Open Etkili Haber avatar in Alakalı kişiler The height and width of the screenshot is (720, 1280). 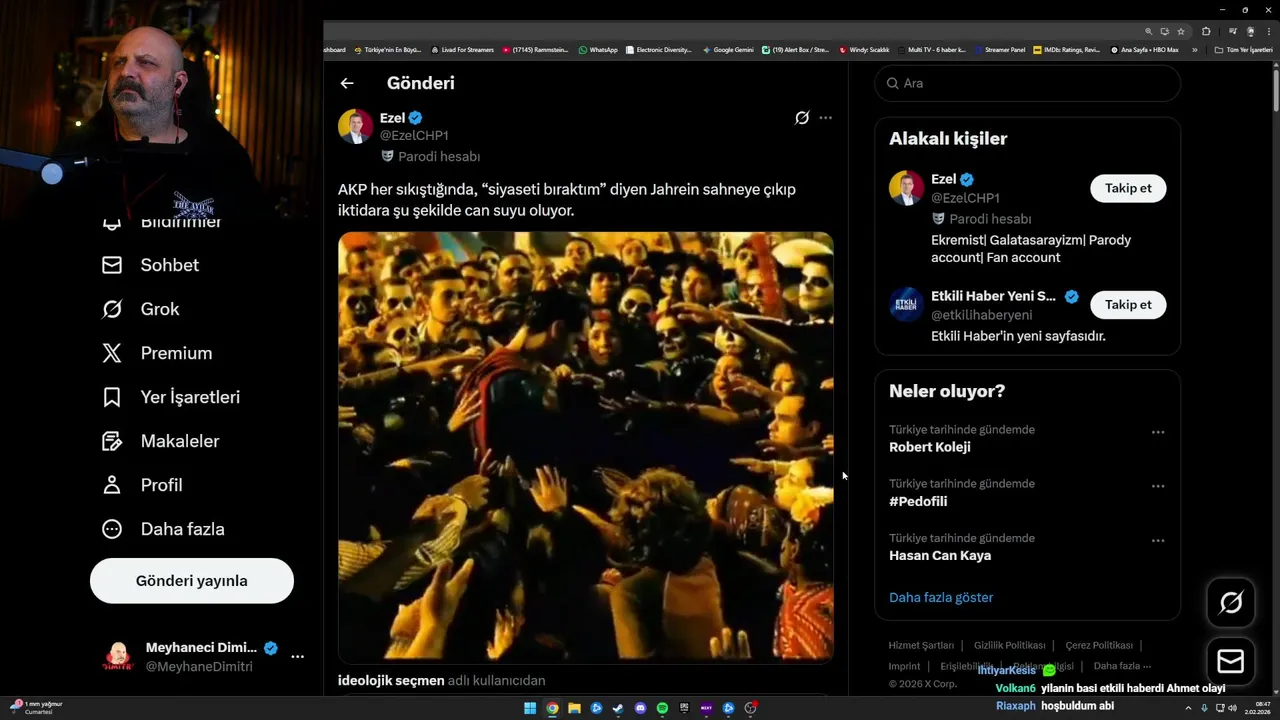pyautogui.click(x=907, y=304)
